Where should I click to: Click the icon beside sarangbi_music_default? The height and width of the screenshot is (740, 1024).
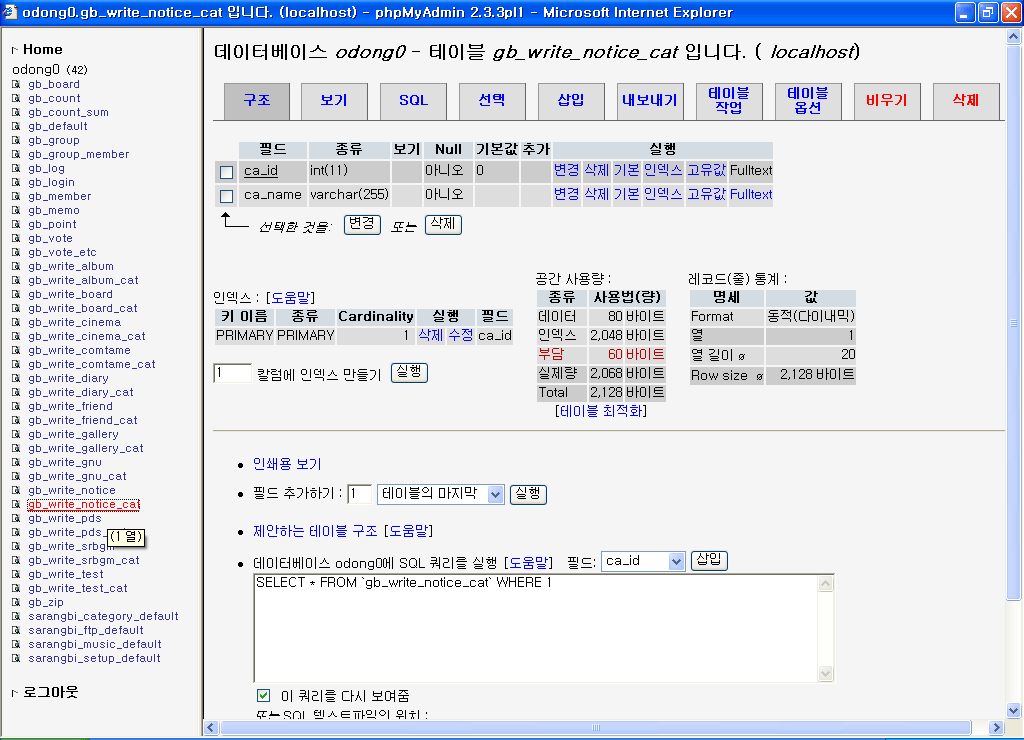point(16,645)
